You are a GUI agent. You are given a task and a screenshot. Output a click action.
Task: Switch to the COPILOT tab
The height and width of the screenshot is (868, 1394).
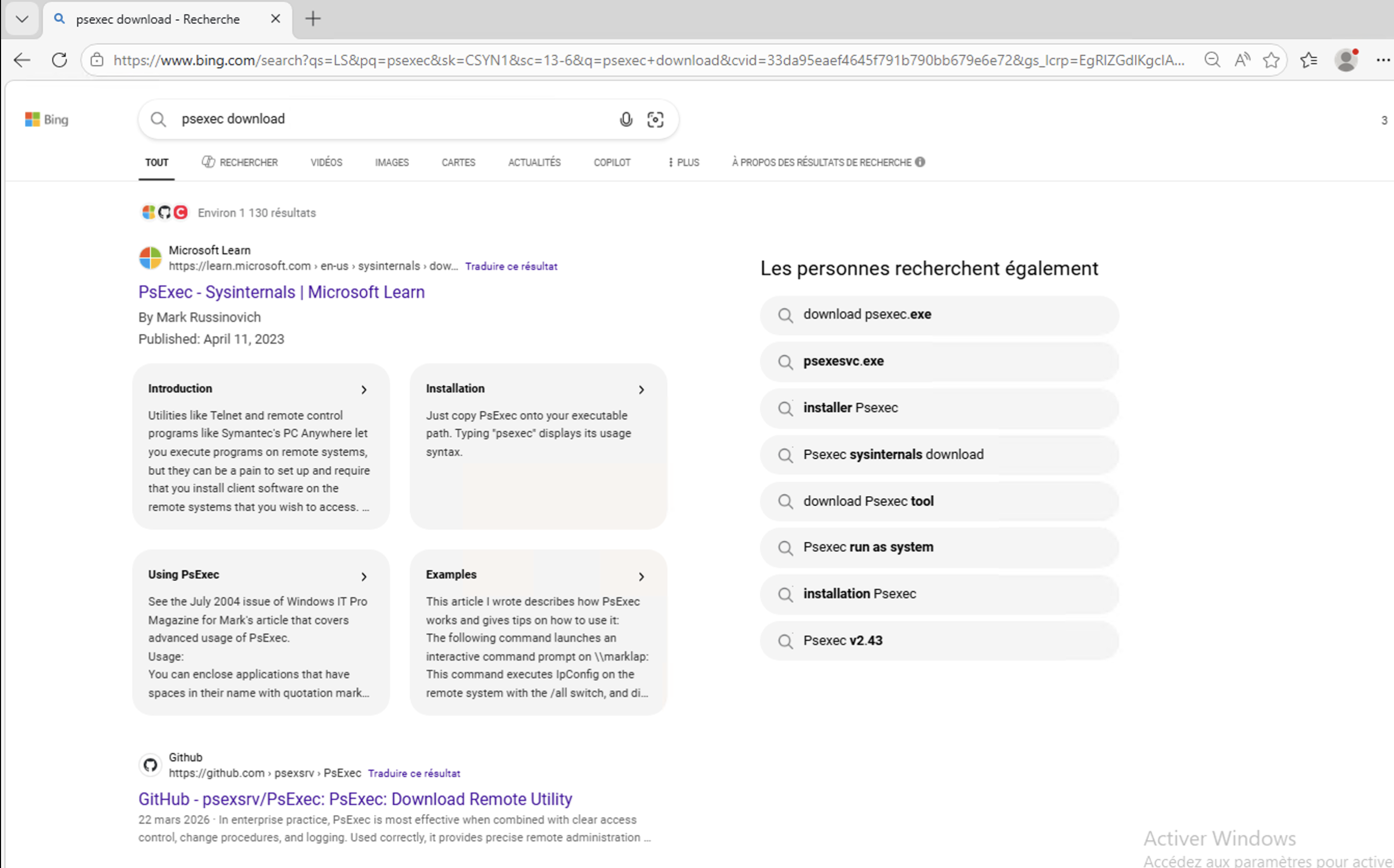pos(612,162)
